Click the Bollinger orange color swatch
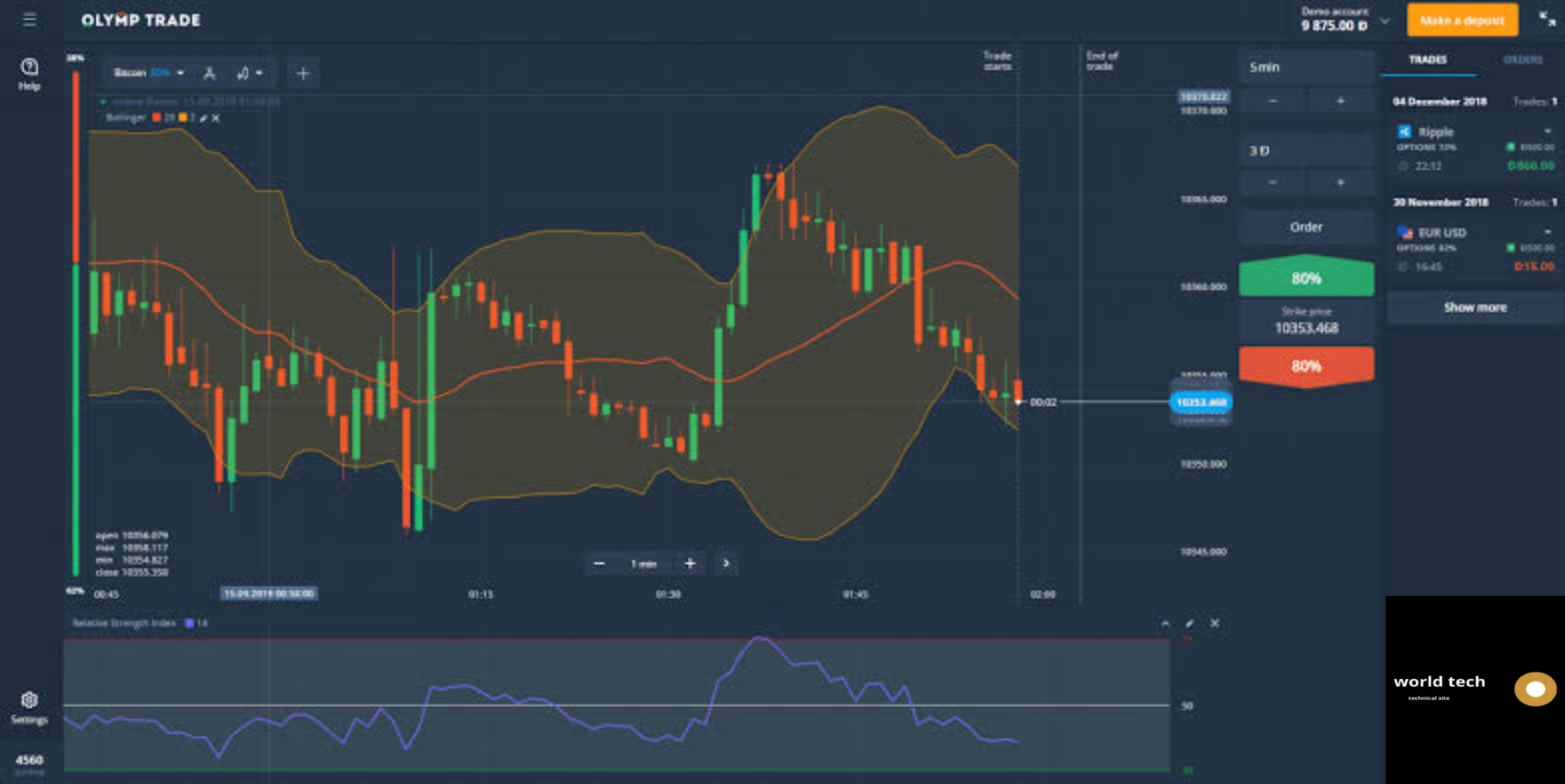Image resolution: width=1565 pixels, height=784 pixels. click(x=183, y=118)
